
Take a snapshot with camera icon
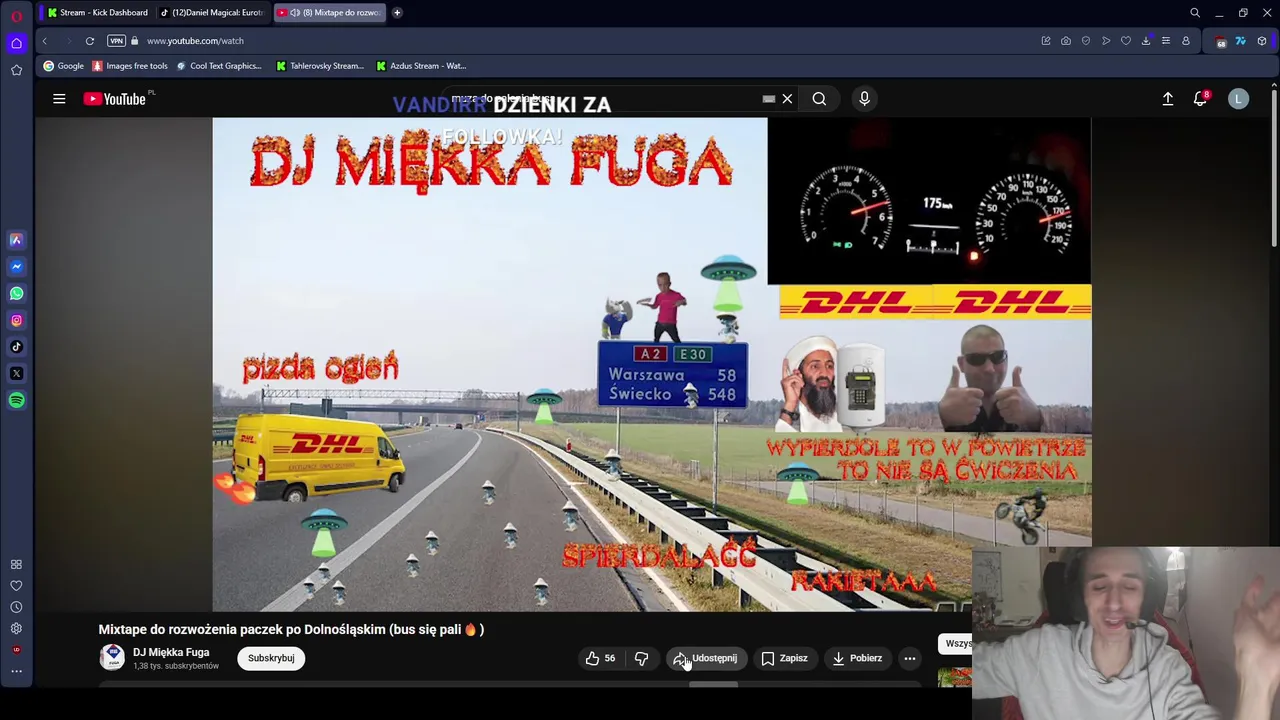tap(1066, 41)
